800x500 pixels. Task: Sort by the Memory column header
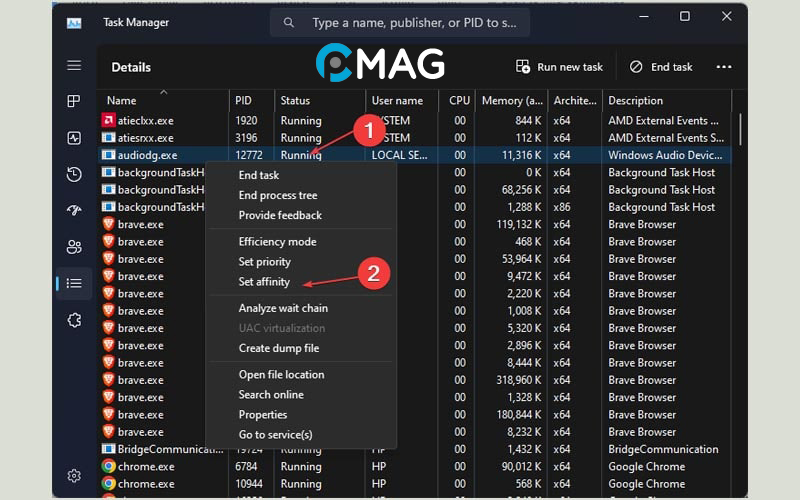[512, 101]
